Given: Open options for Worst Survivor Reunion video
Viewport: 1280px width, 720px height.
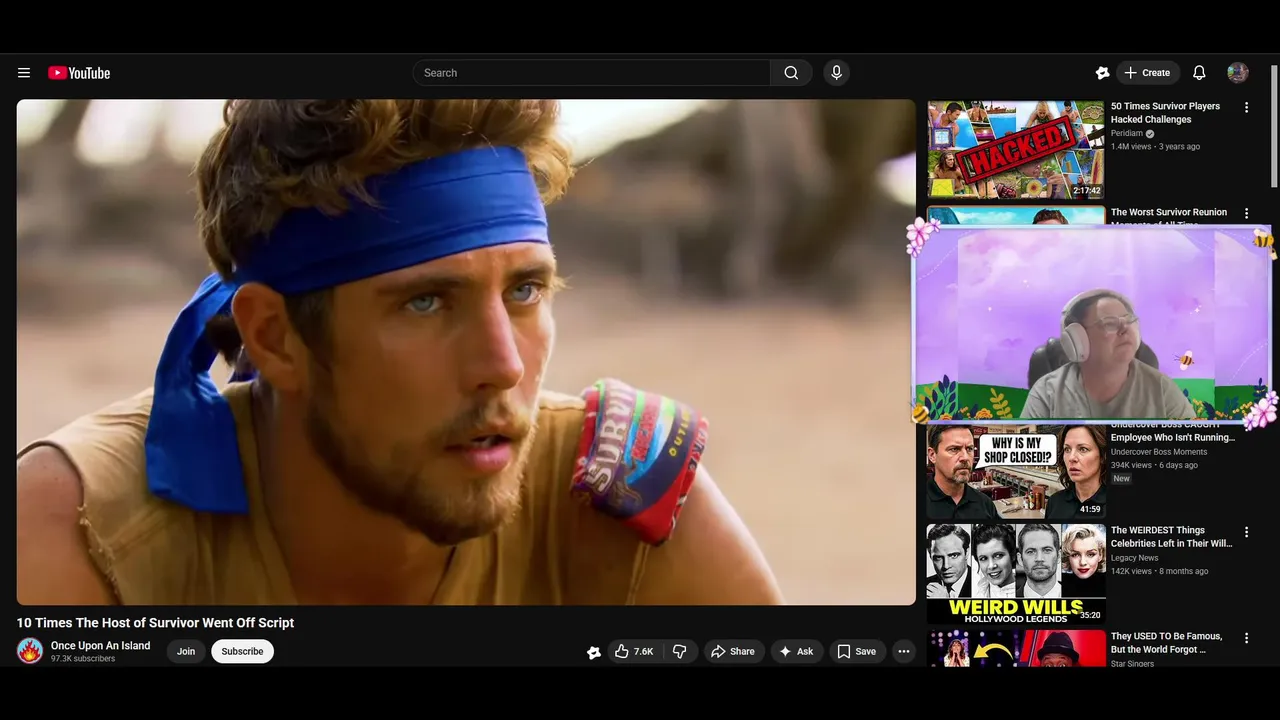Looking at the screenshot, I should [x=1246, y=213].
